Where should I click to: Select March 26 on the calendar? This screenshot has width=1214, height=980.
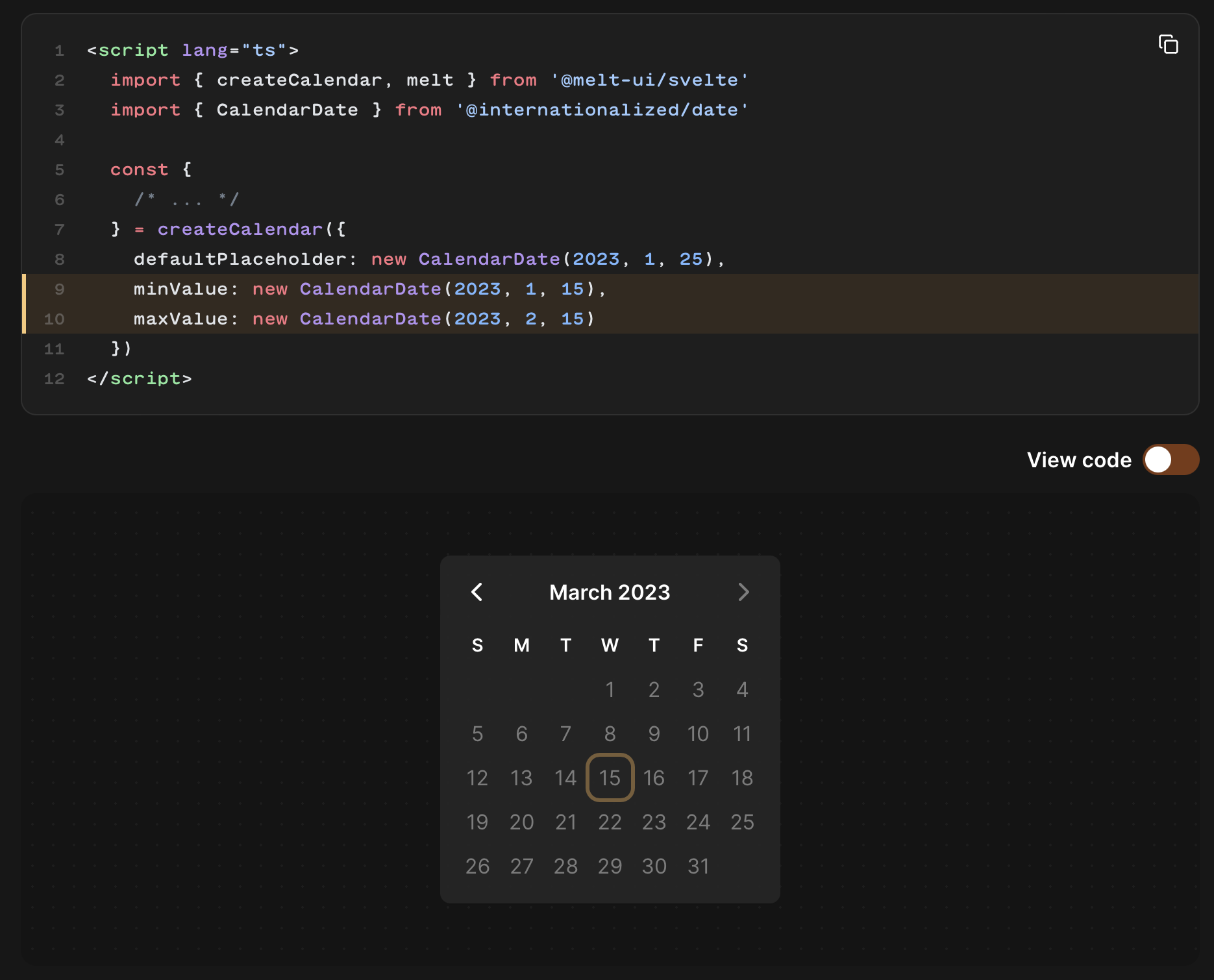click(477, 866)
